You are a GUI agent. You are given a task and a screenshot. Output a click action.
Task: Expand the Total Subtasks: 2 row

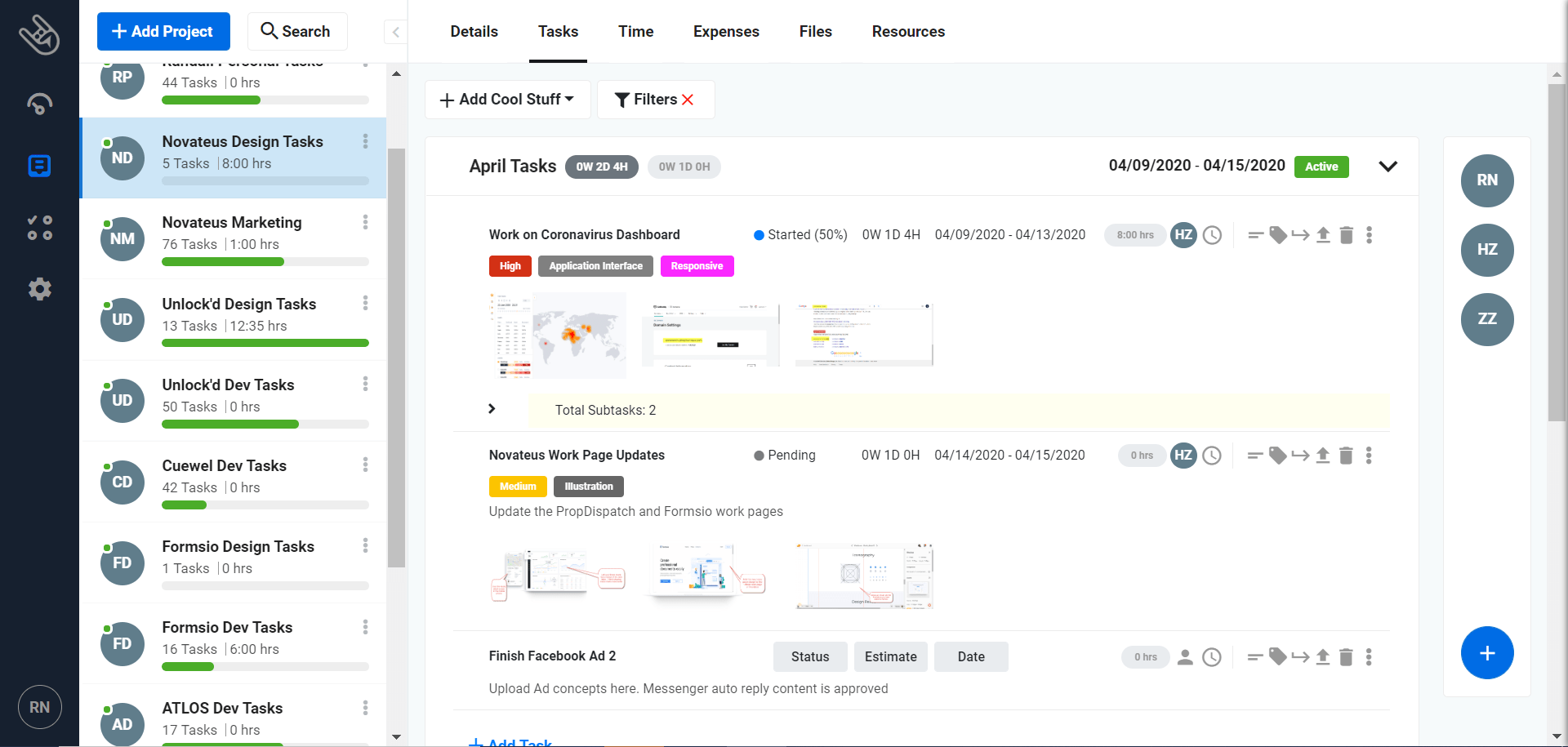(x=492, y=409)
